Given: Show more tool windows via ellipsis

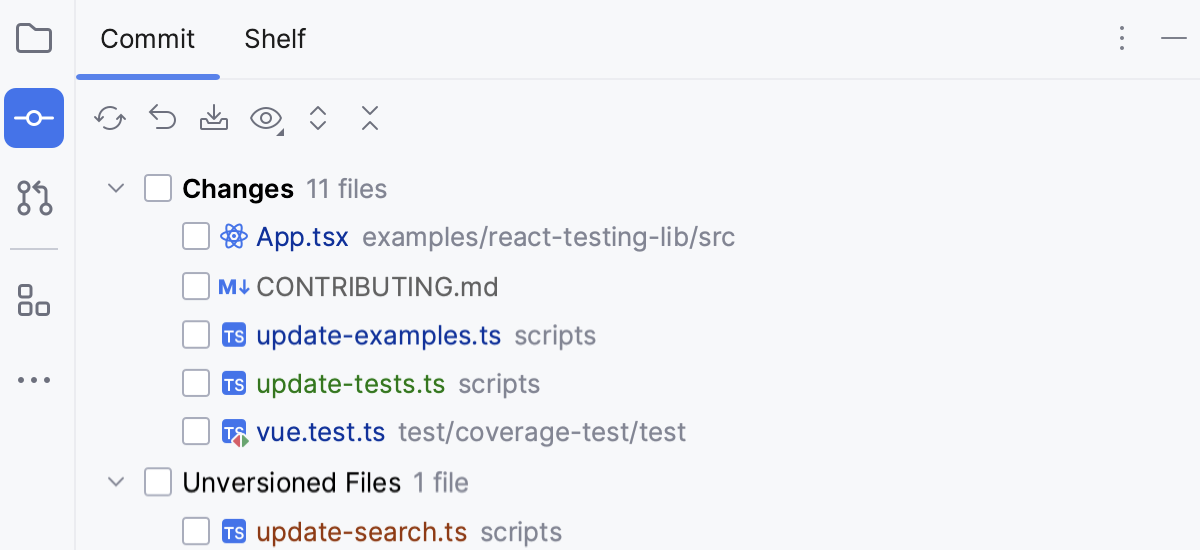Looking at the screenshot, I should click(34, 381).
